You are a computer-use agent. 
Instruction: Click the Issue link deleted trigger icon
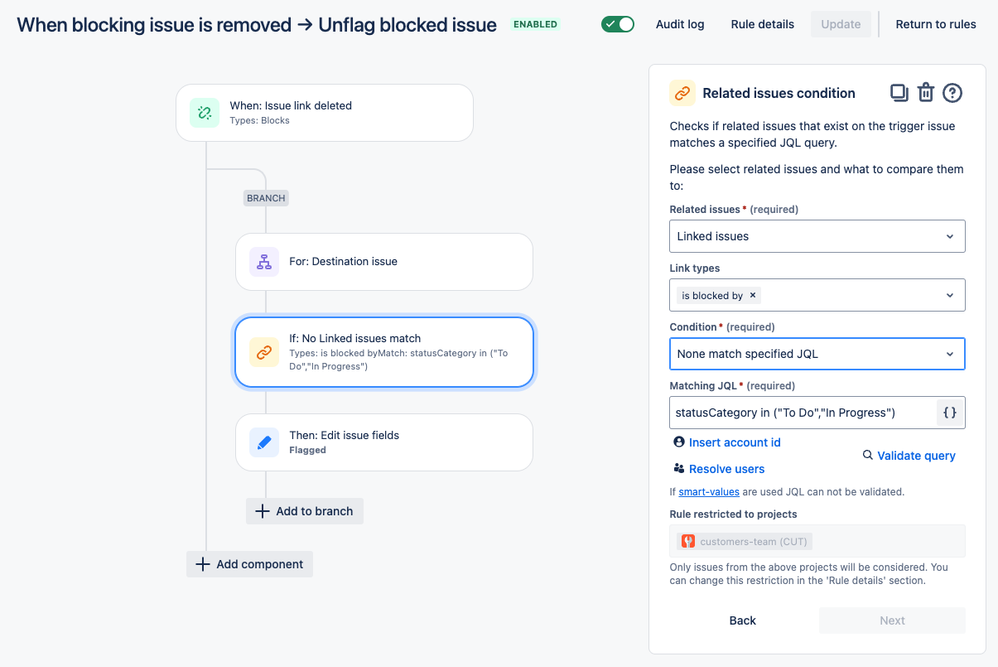[x=204, y=113]
